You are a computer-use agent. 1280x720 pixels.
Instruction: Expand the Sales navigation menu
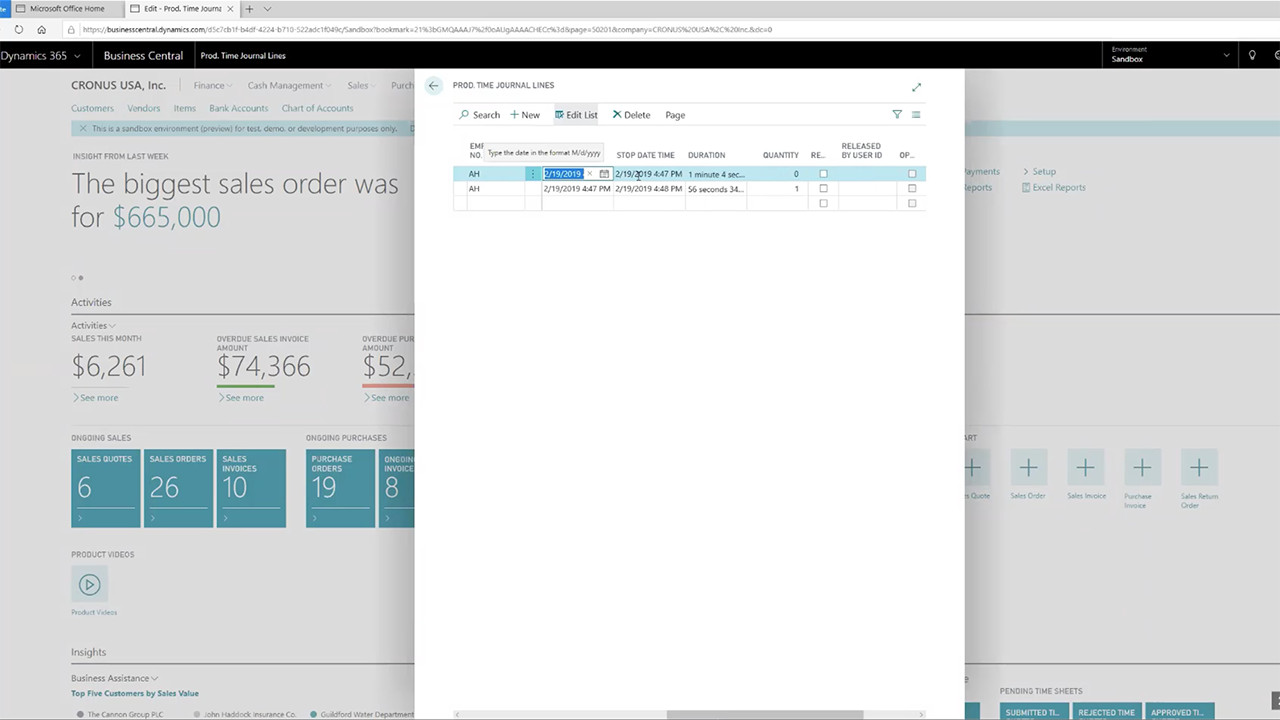coord(360,86)
